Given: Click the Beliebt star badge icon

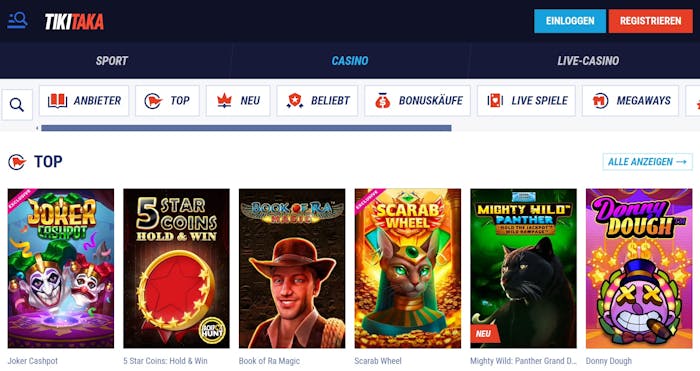Looking at the screenshot, I should (295, 101).
